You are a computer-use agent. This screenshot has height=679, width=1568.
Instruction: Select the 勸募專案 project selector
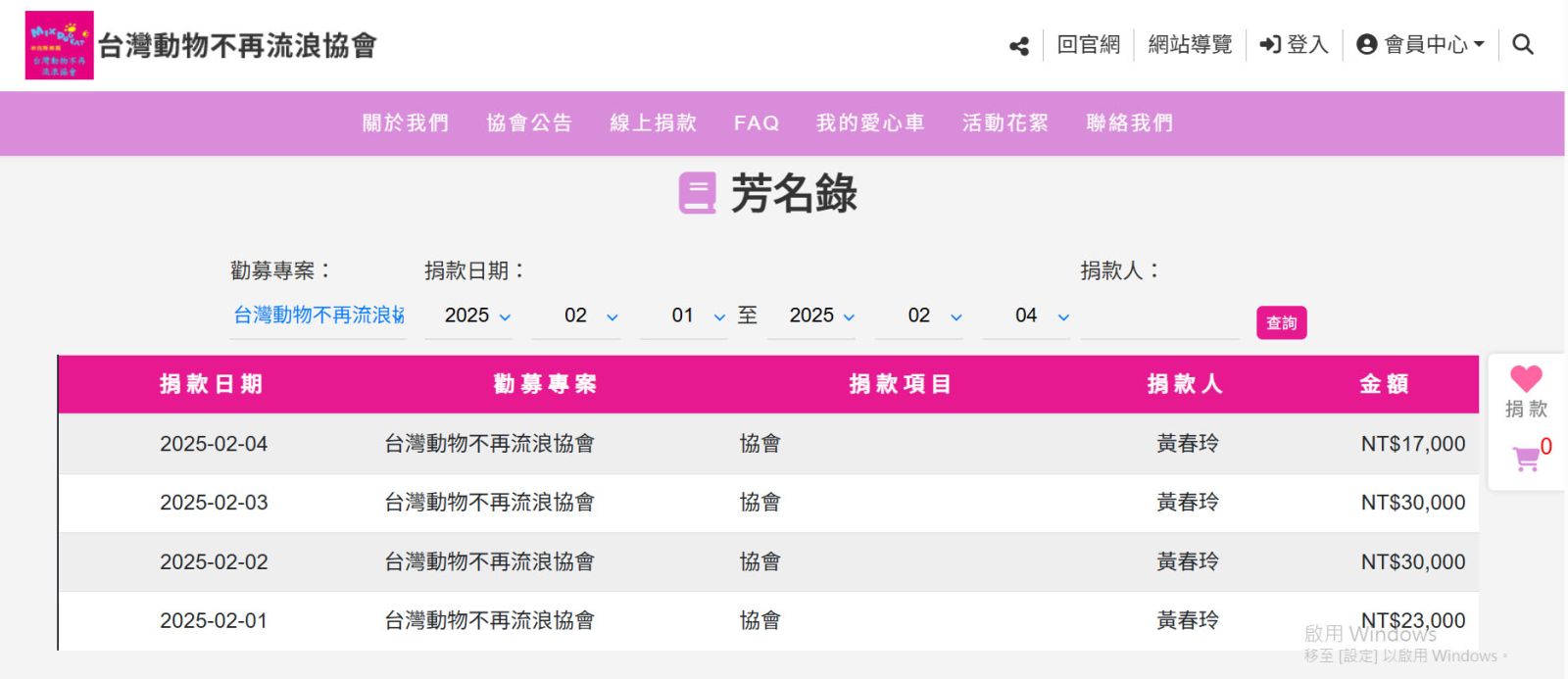(318, 315)
